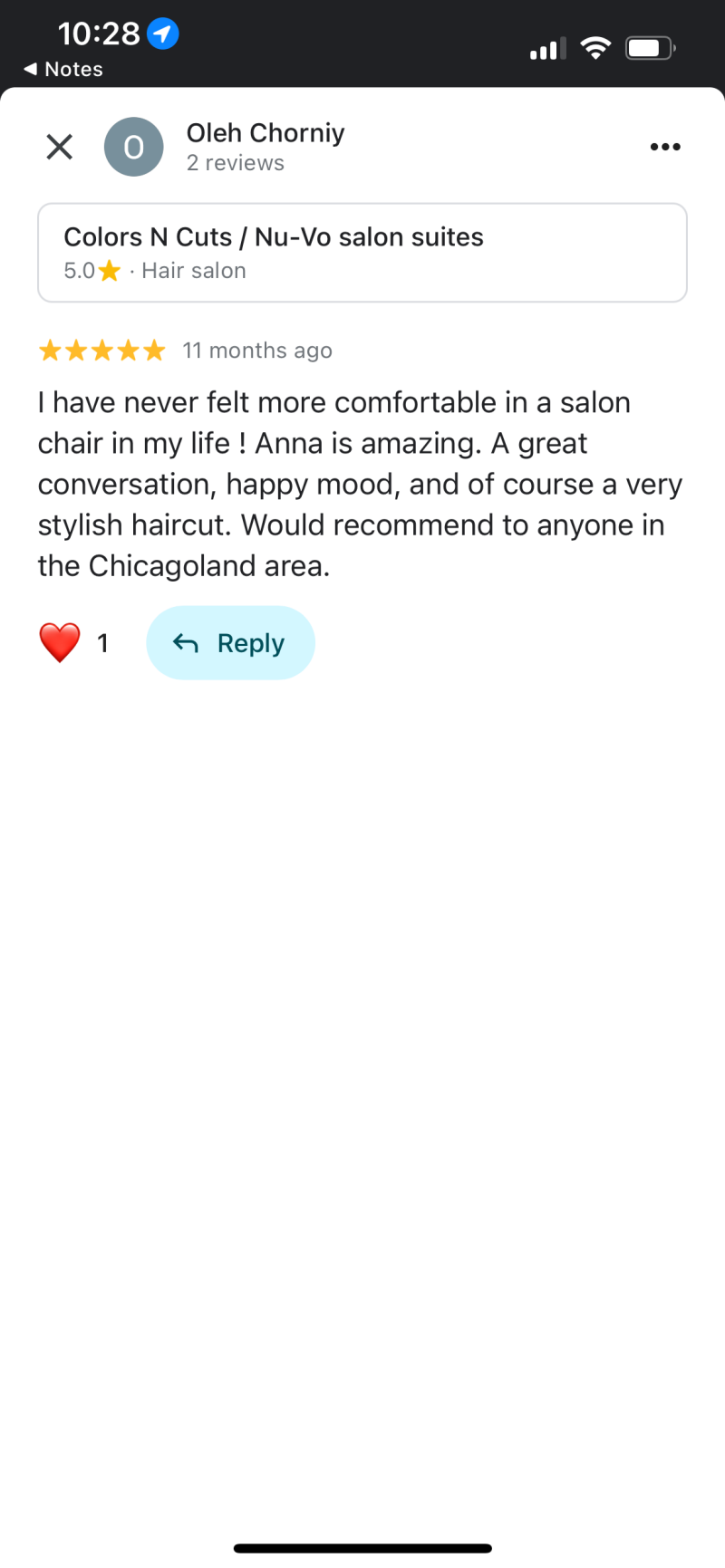Tap the "11 months ago" timestamp
The width and height of the screenshot is (725, 1568).
(257, 351)
